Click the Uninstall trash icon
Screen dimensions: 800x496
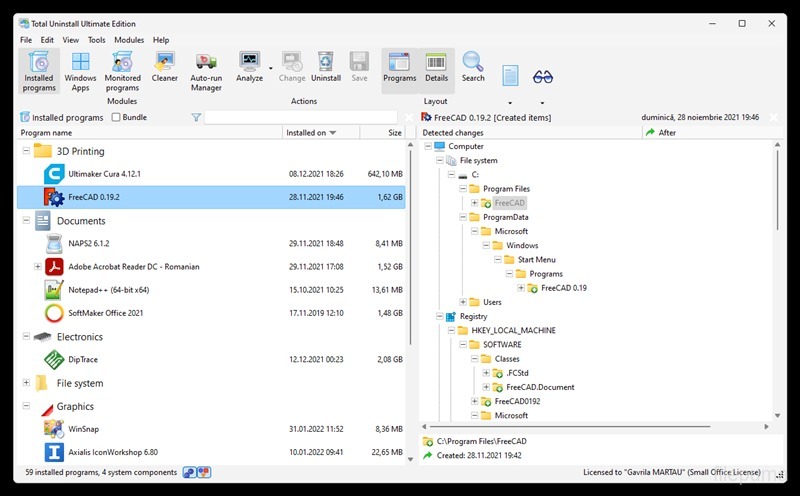(x=325, y=67)
